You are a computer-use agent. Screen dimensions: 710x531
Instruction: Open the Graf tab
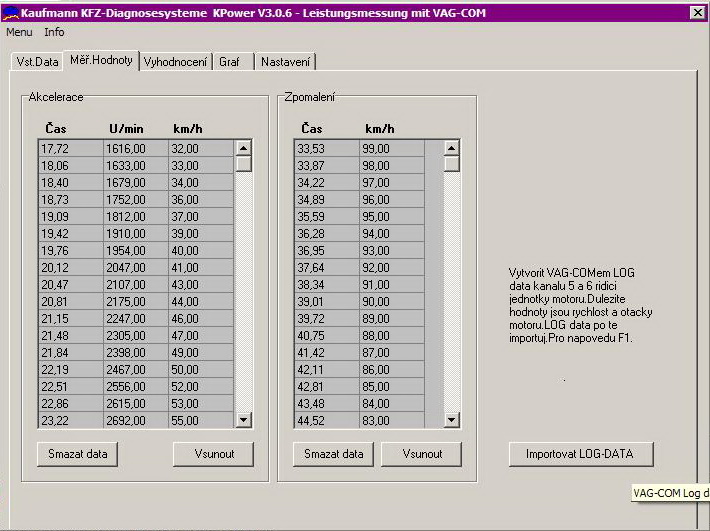pos(229,62)
